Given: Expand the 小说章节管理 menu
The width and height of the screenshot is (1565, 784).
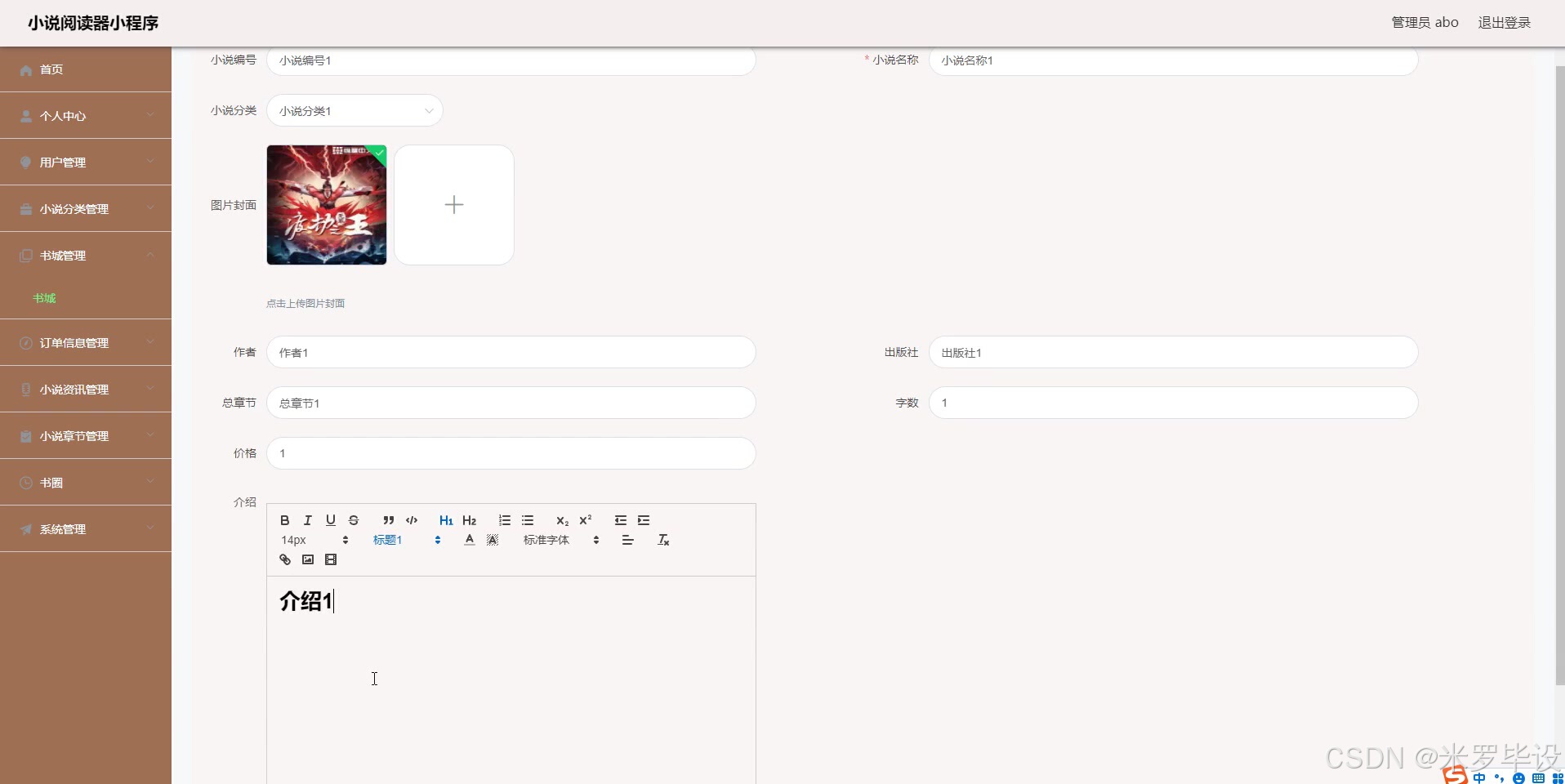Looking at the screenshot, I should (86, 436).
